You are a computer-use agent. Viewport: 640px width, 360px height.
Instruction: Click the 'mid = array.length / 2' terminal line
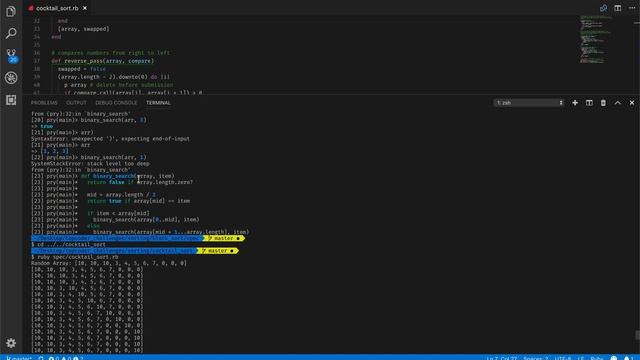click(121, 195)
